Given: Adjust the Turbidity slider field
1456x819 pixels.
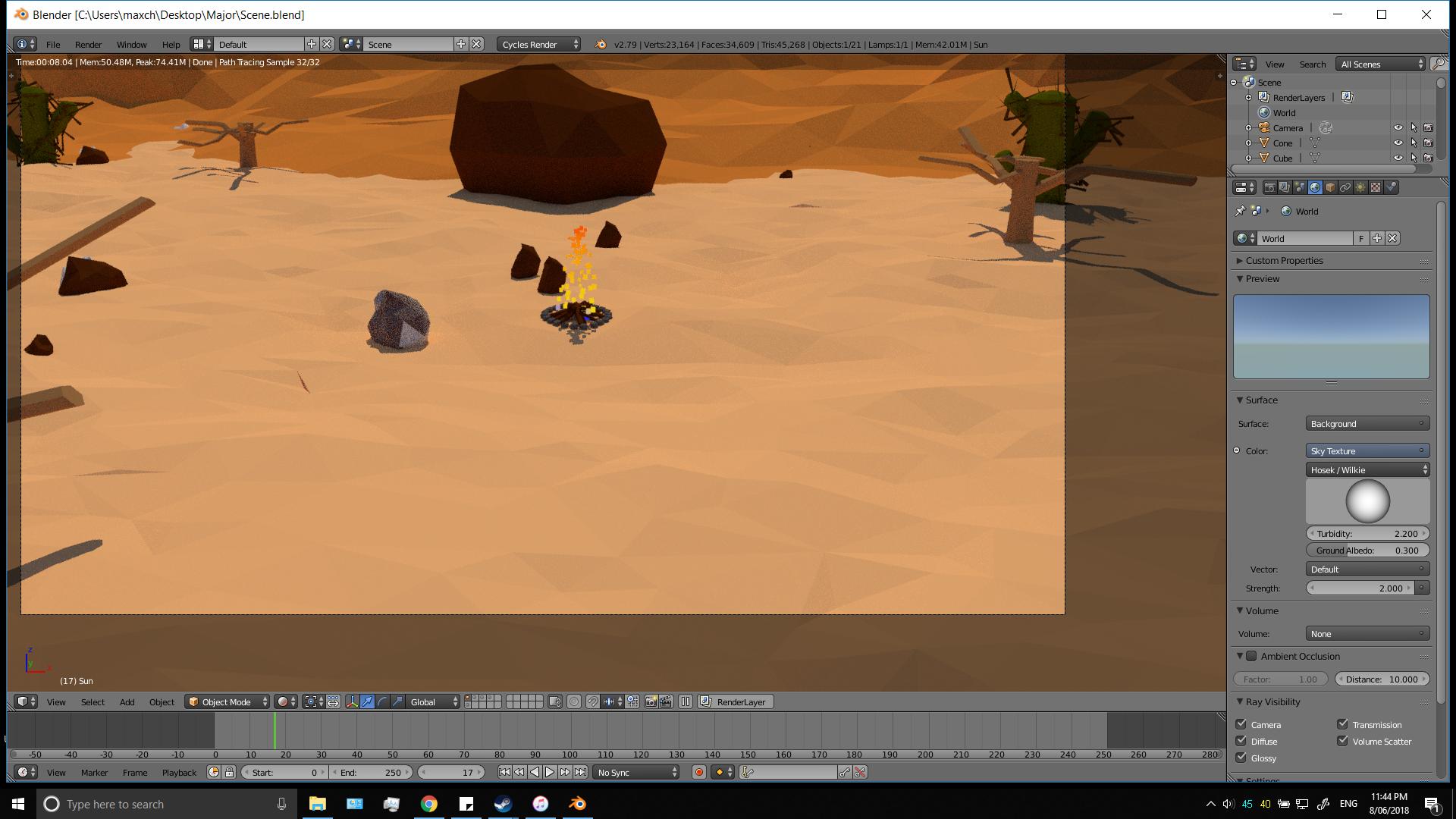Looking at the screenshot, I should pyautogui.click(x=1367, y=533).
